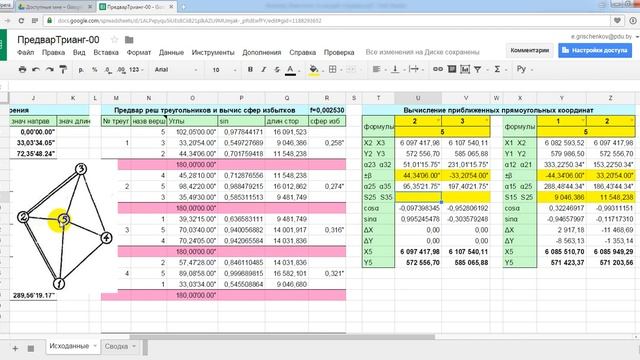Click the browser bookmark heart icon
Viewport: 640px width, 360px height.
pyautogui.click(x=617, y=20)
